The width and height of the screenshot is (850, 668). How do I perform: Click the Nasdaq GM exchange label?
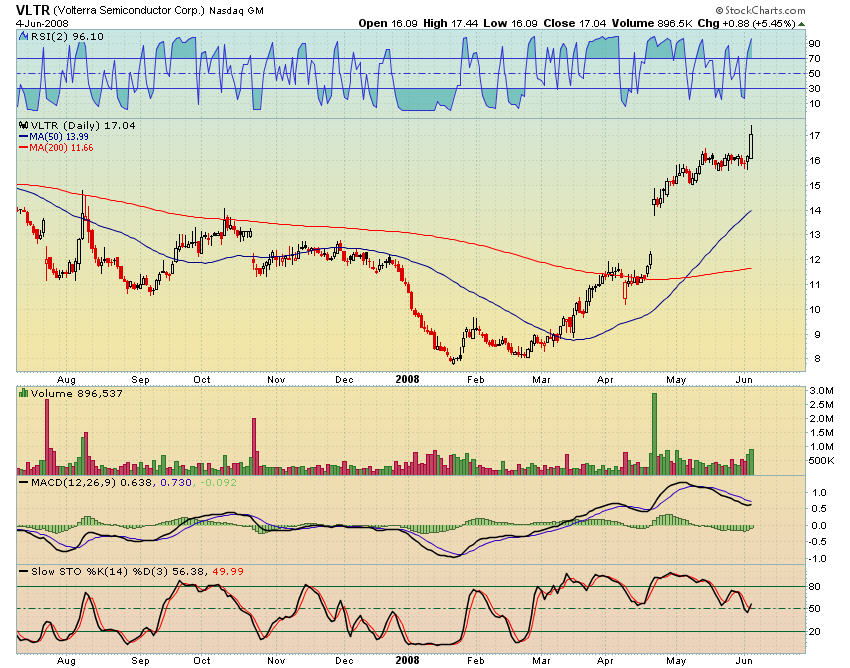(x=236, y=10)
